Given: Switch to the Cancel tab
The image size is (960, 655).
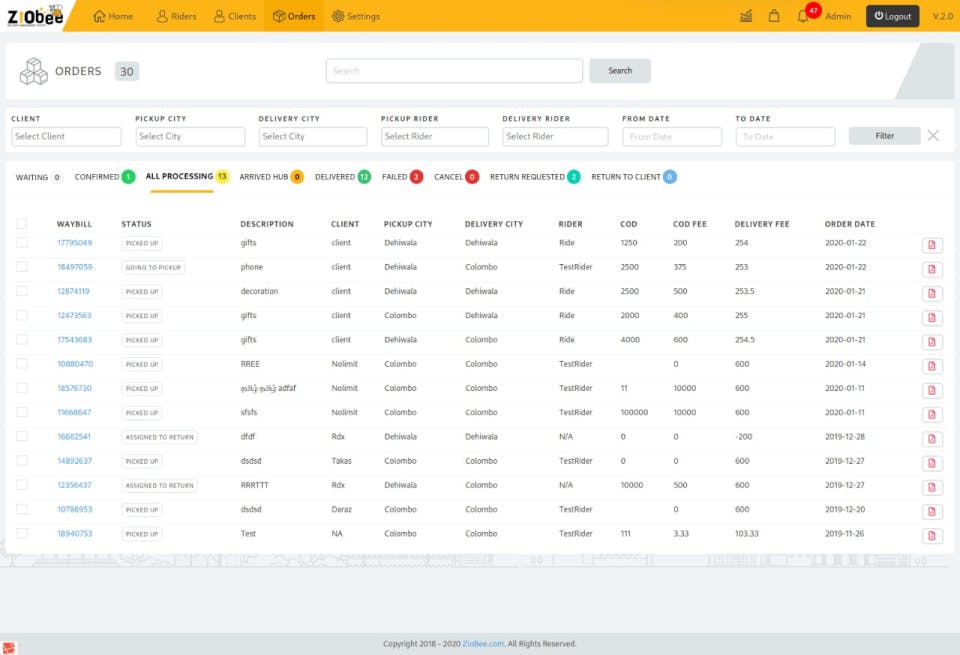Looking at the screenshot, I should pos(456,177).
